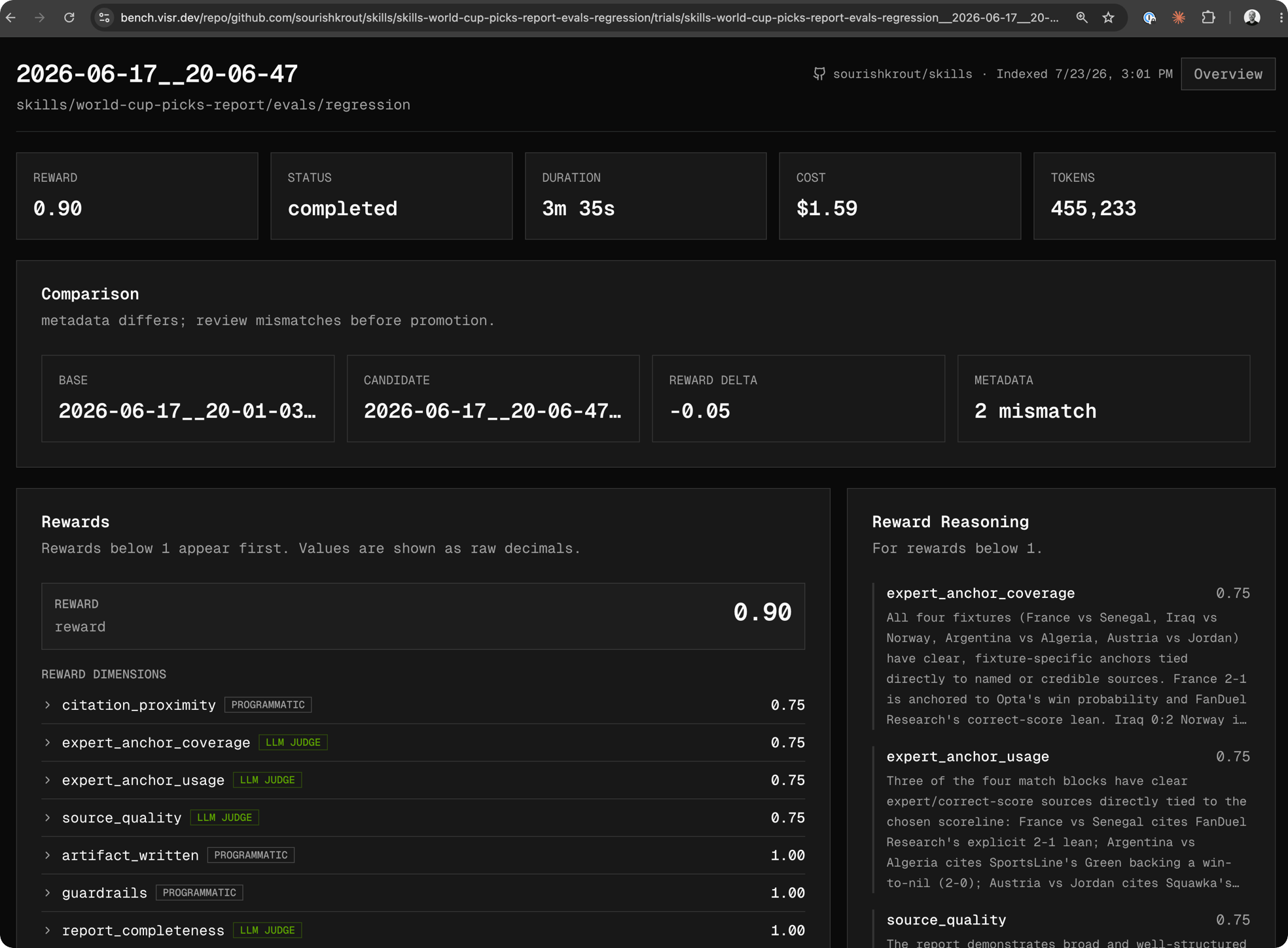The width and height of the screenshot is (1288, 948).
Task: Select the COST $1.59 card
Action: tap(900, 196)
